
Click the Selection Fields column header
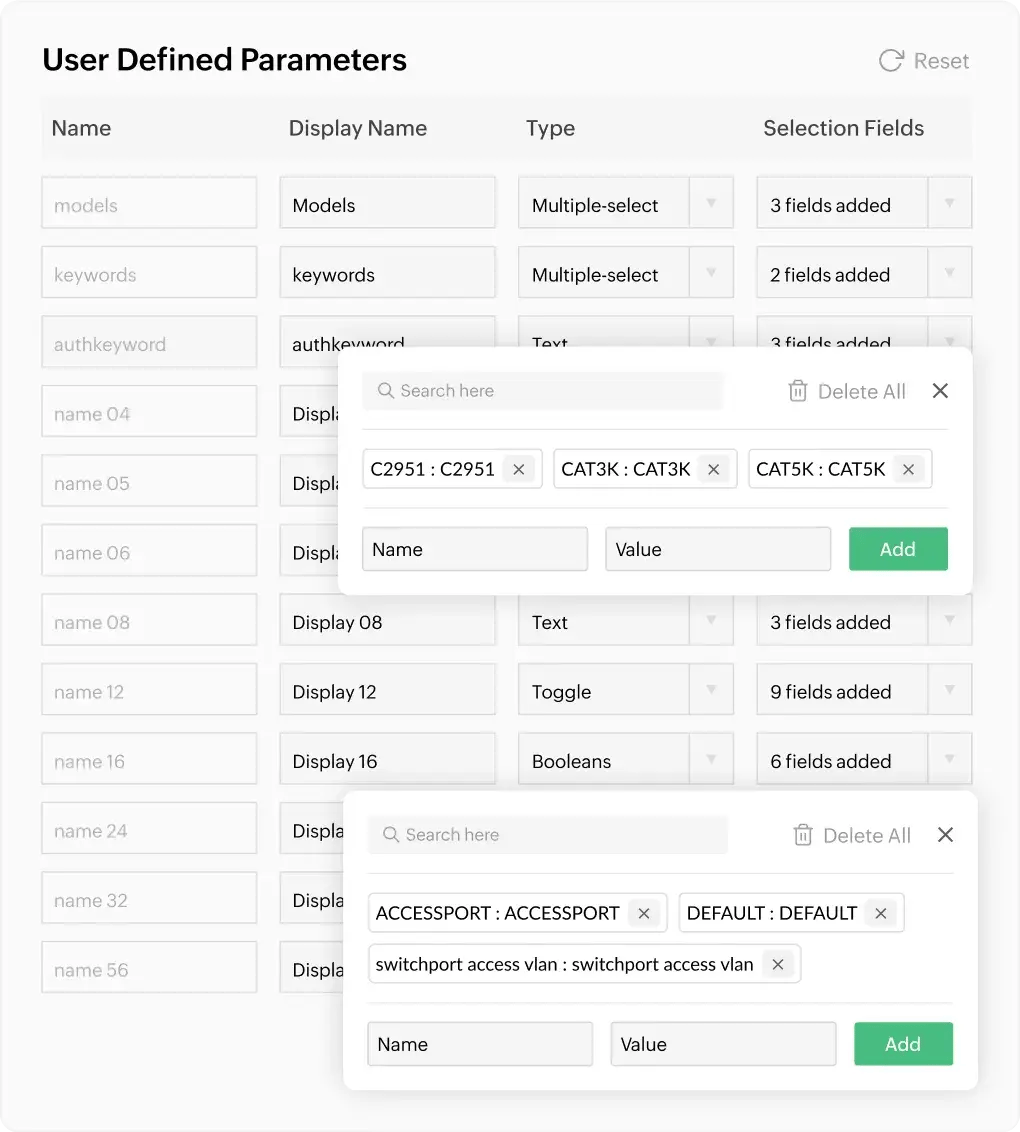(843, 128)
